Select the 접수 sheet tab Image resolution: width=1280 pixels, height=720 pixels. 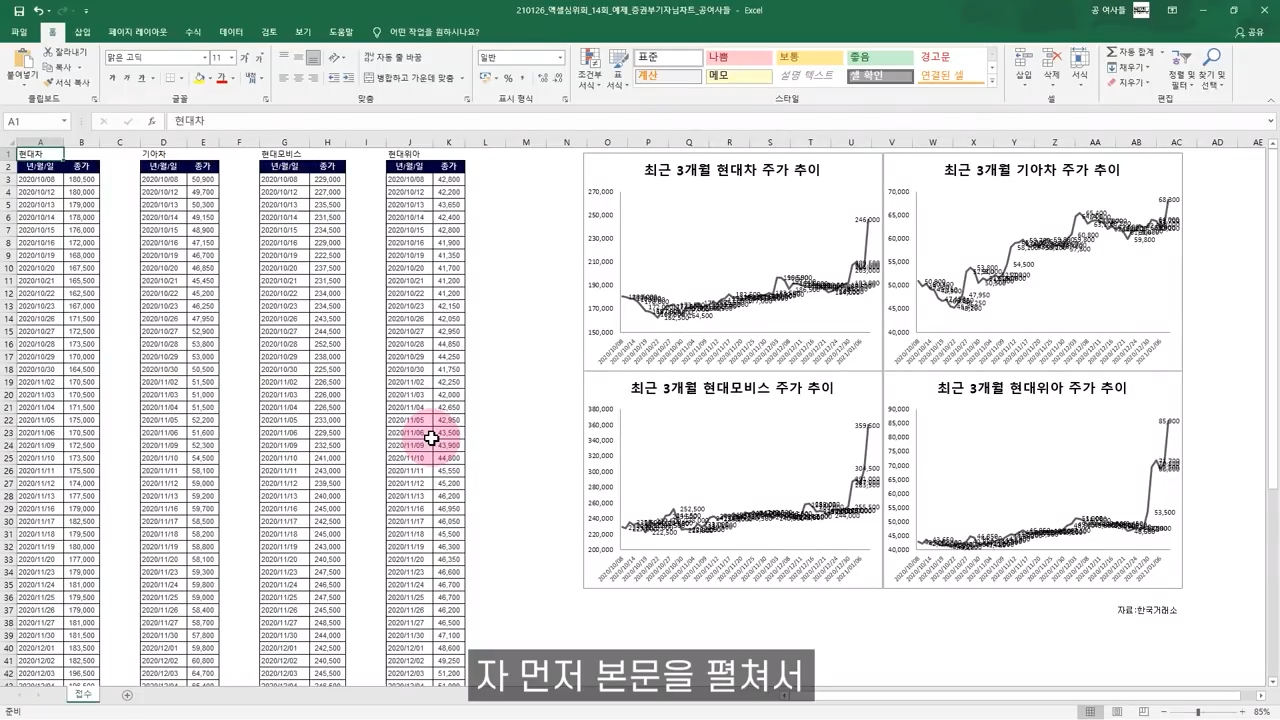click(x=82, y=694)
